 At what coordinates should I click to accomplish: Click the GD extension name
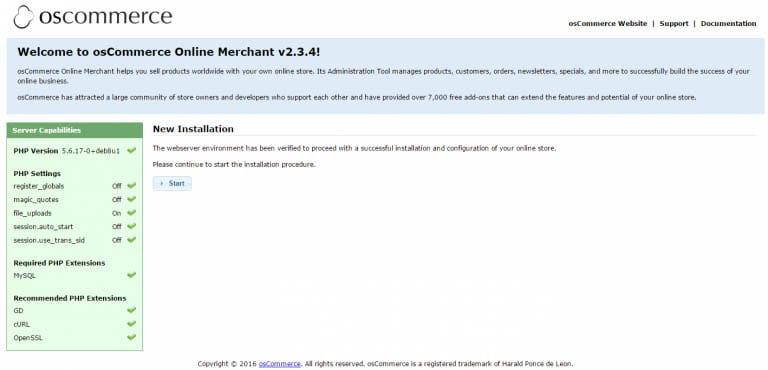pyautogui.click(x=18, y=311)
